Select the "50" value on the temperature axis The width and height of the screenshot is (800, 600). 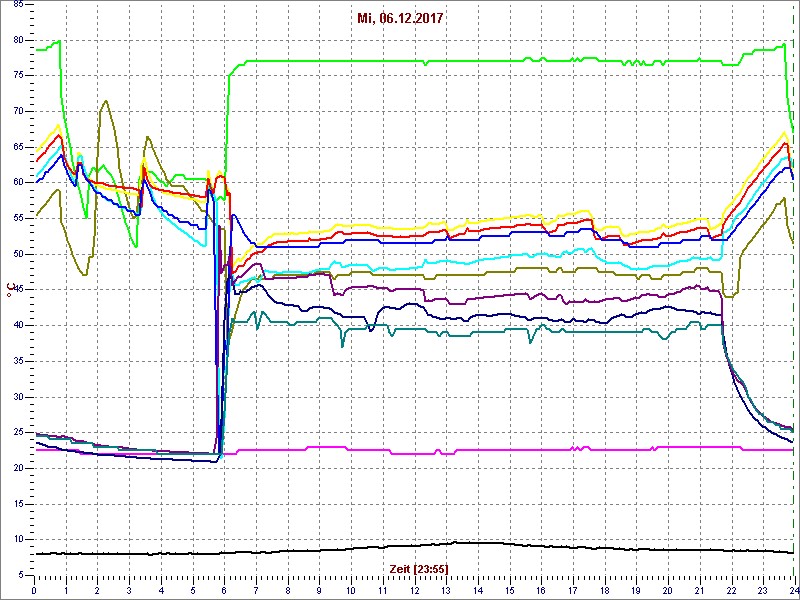pyautogui.click(x=18, y=254)
